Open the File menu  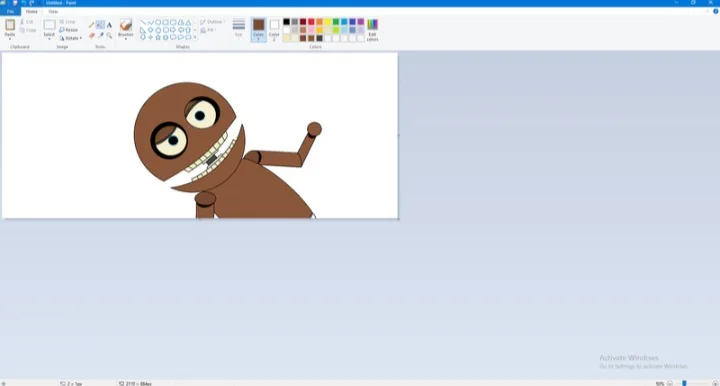[10, 11]
